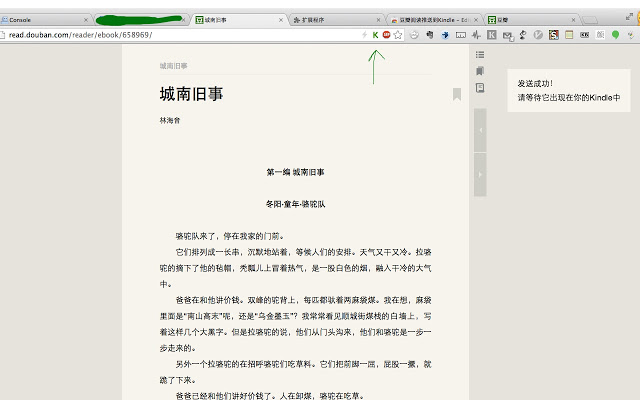The width and height of the screenshot is (640, 400).
Task: Click the red ABP stop-sign icon
Action: pos(387,35)
